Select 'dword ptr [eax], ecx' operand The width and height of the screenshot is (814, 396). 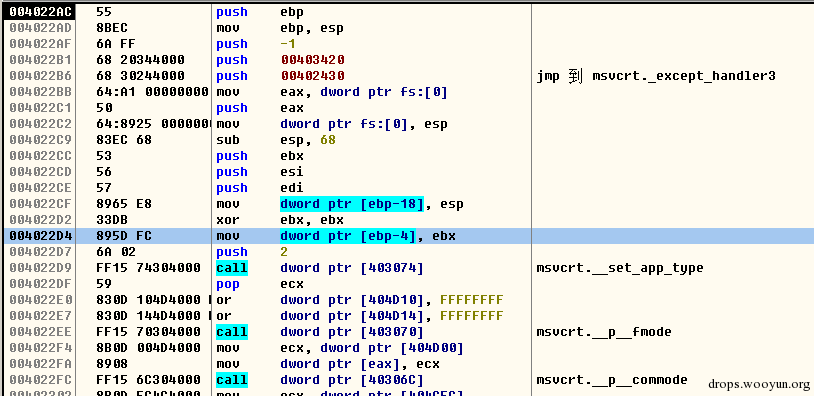[360, 364]
